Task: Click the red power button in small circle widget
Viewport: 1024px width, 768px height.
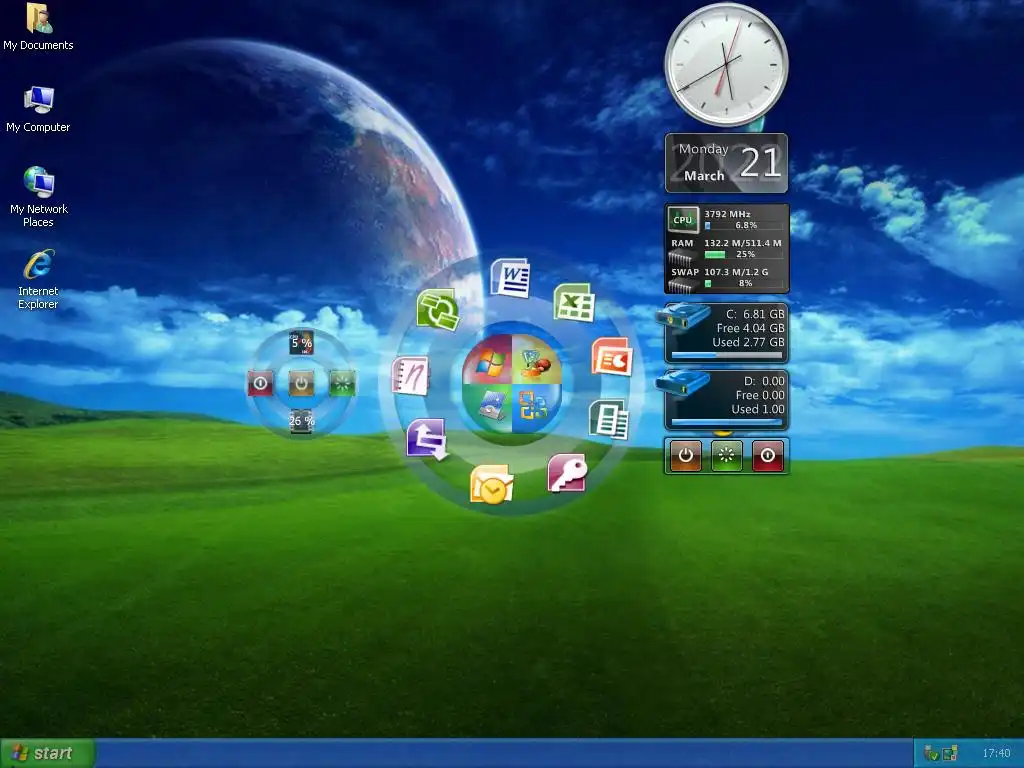Action: (260, 383)
